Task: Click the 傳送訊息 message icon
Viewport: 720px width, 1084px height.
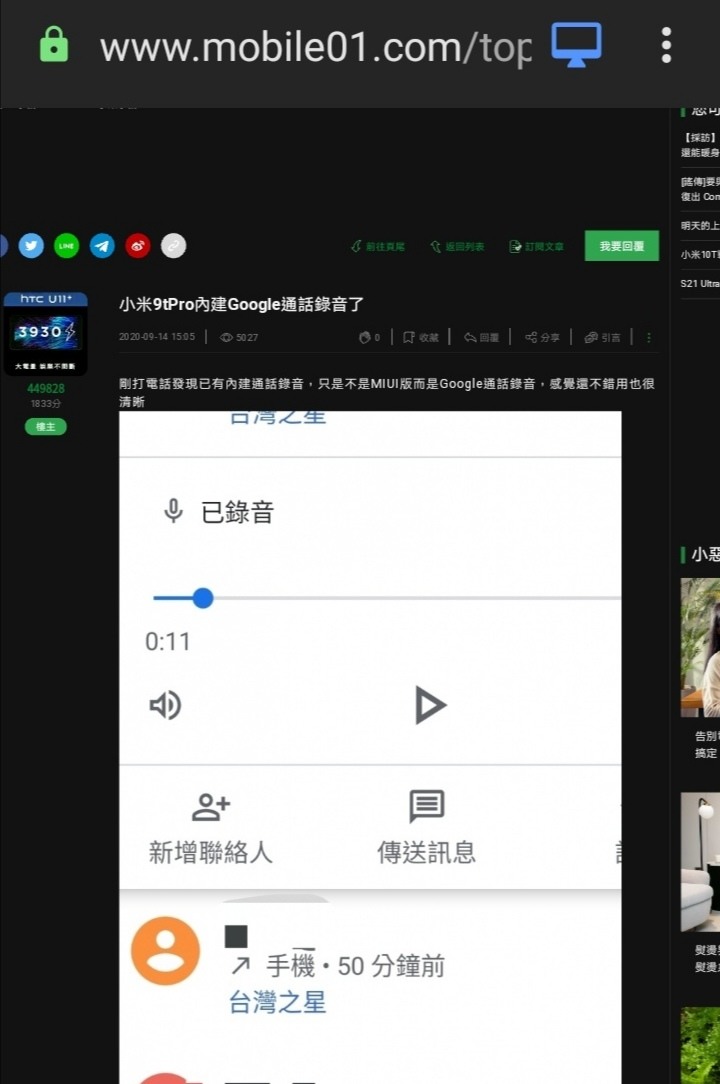Action: pyautogui.click(x=427, y=806)
